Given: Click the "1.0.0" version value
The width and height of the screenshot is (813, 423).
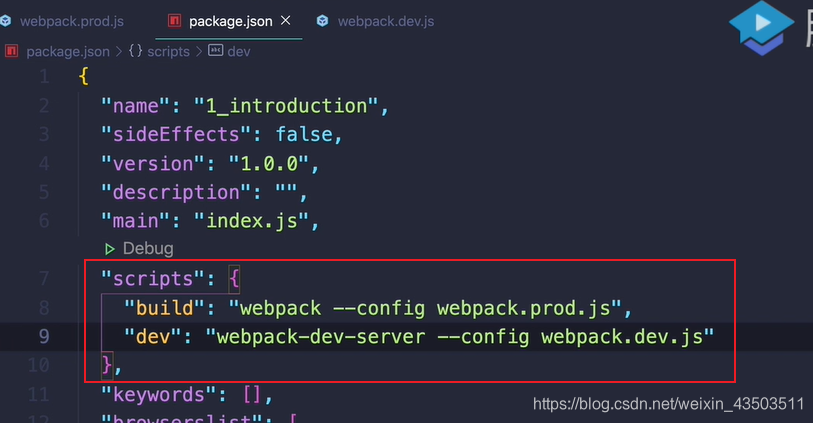Looking at the screenshot, I should pos(269,164).
